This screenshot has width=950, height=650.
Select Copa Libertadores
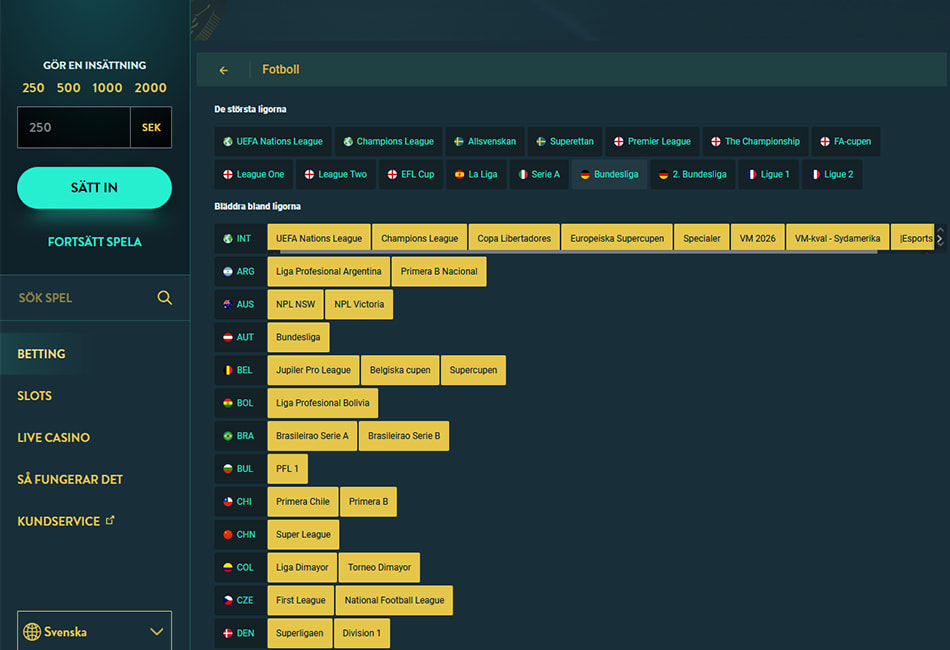pos(514,238)
